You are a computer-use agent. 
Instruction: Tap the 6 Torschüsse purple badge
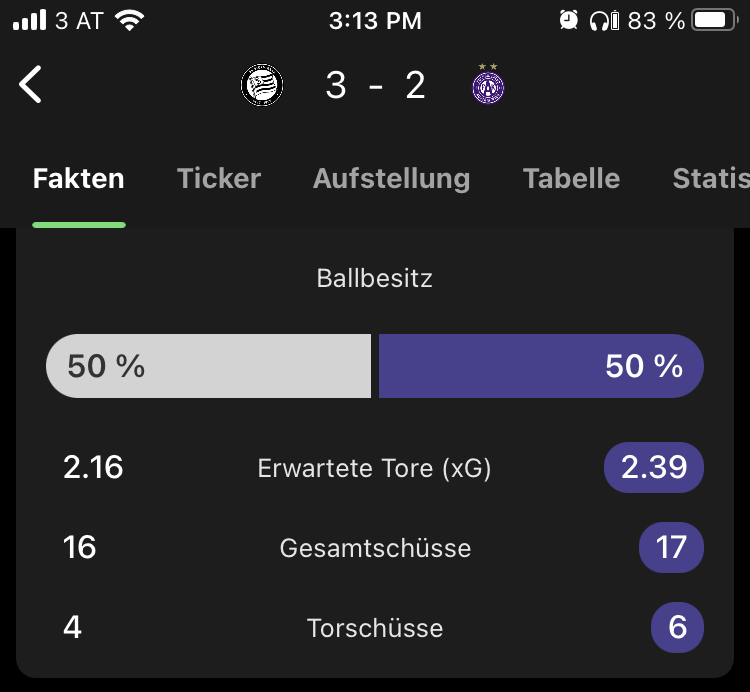tap(677, 627)
